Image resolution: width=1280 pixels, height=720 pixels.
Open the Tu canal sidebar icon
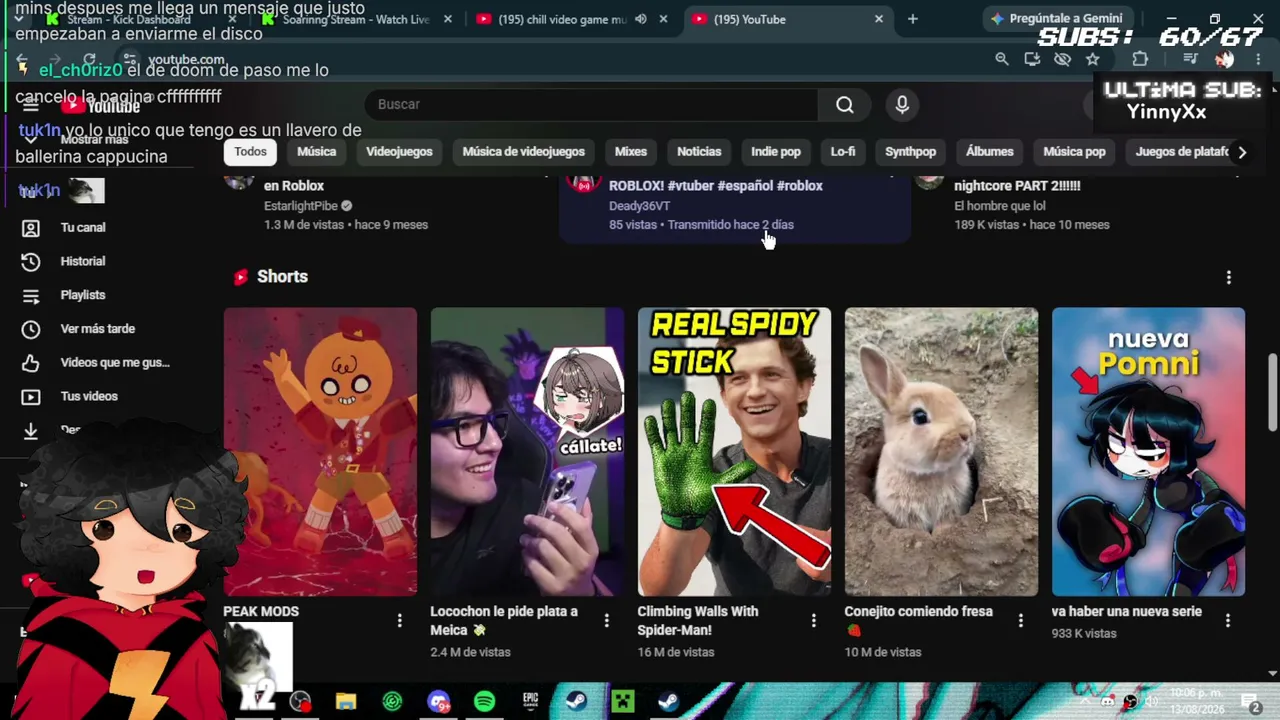(x=31, y=228)
